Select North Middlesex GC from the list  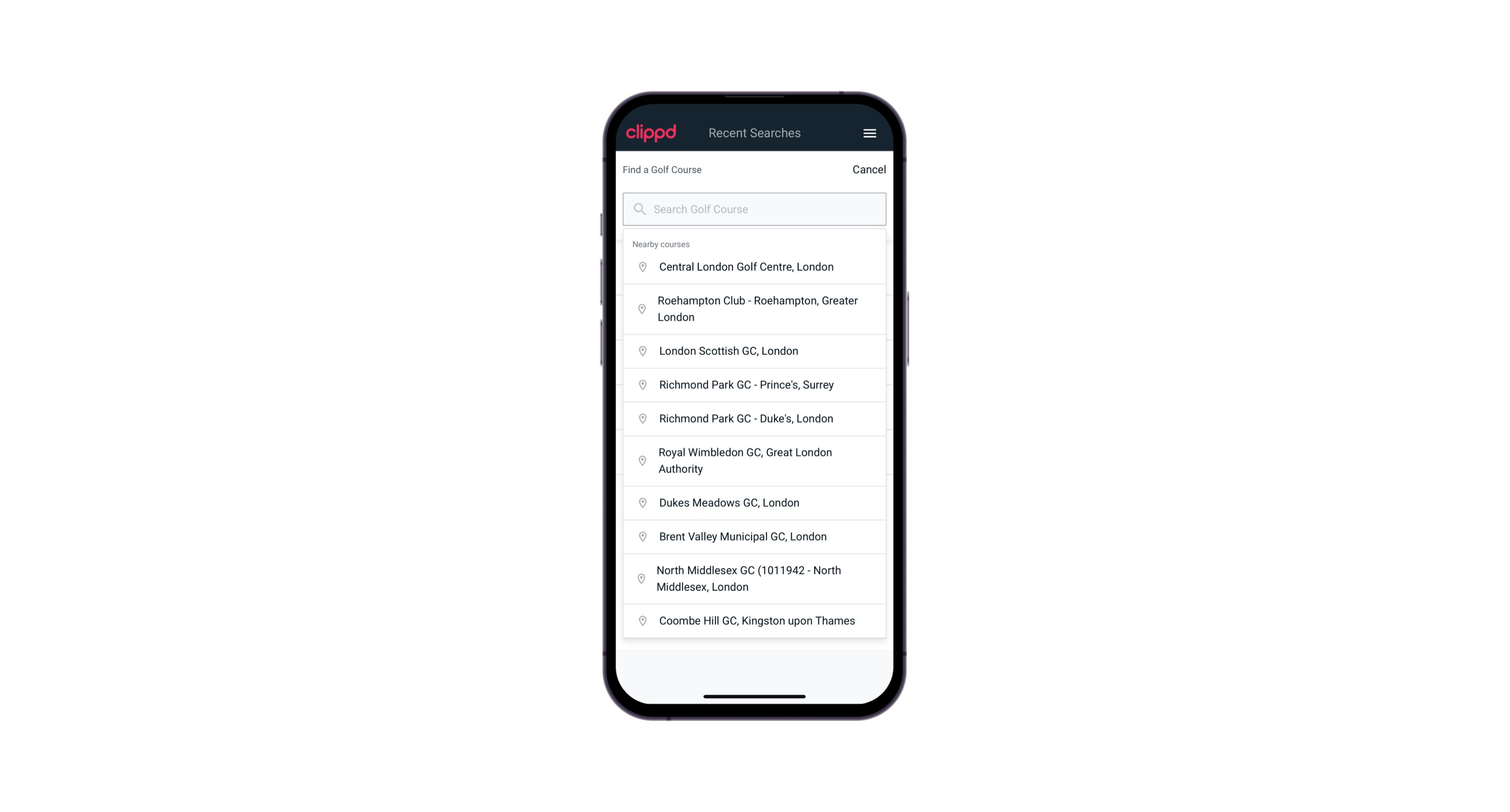(754, 579)
